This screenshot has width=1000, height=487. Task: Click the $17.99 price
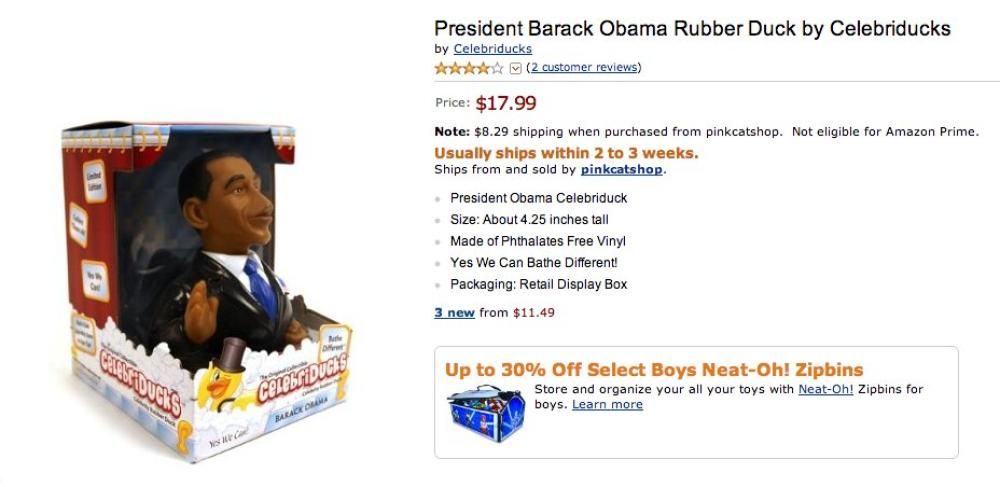pos(506,103)
